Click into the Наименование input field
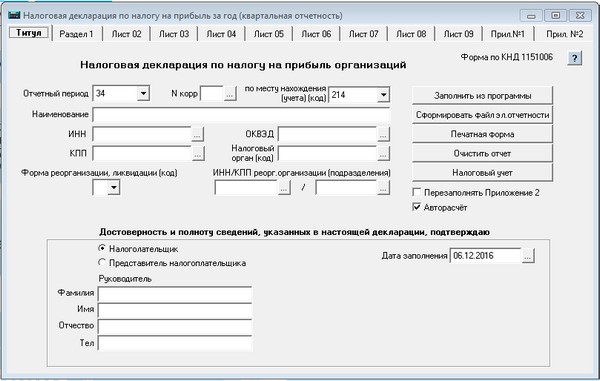The height and width of the screenshot is (381, 600). coord(241,115)
